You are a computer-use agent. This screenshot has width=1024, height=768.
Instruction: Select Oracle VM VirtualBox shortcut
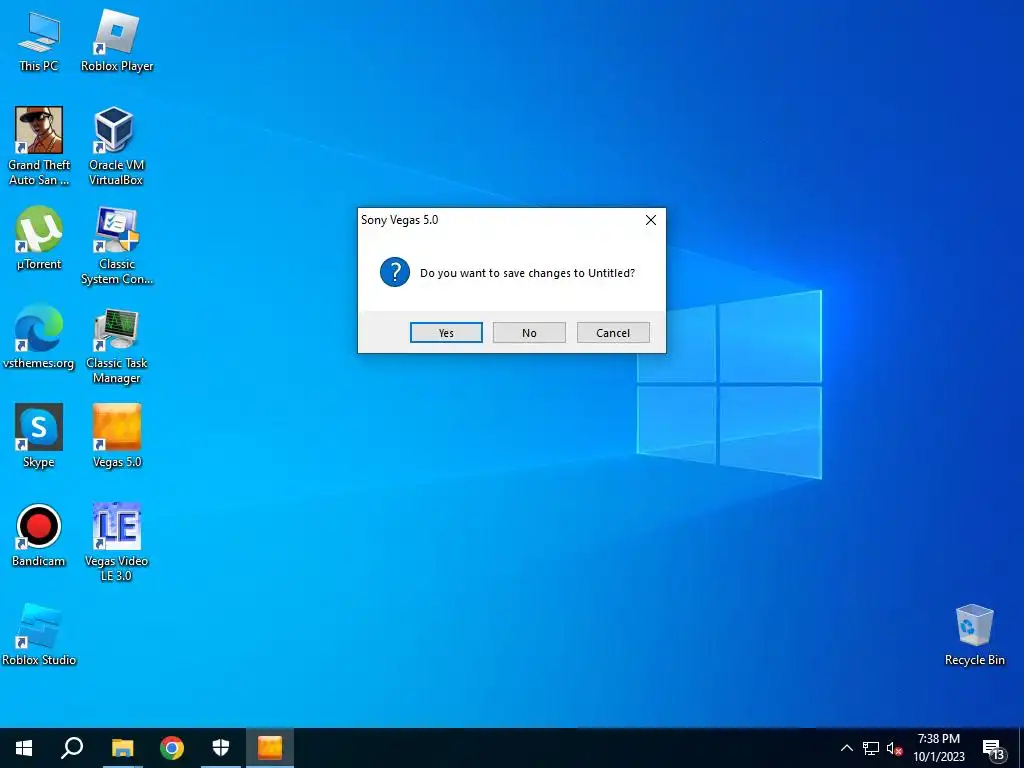116,146
